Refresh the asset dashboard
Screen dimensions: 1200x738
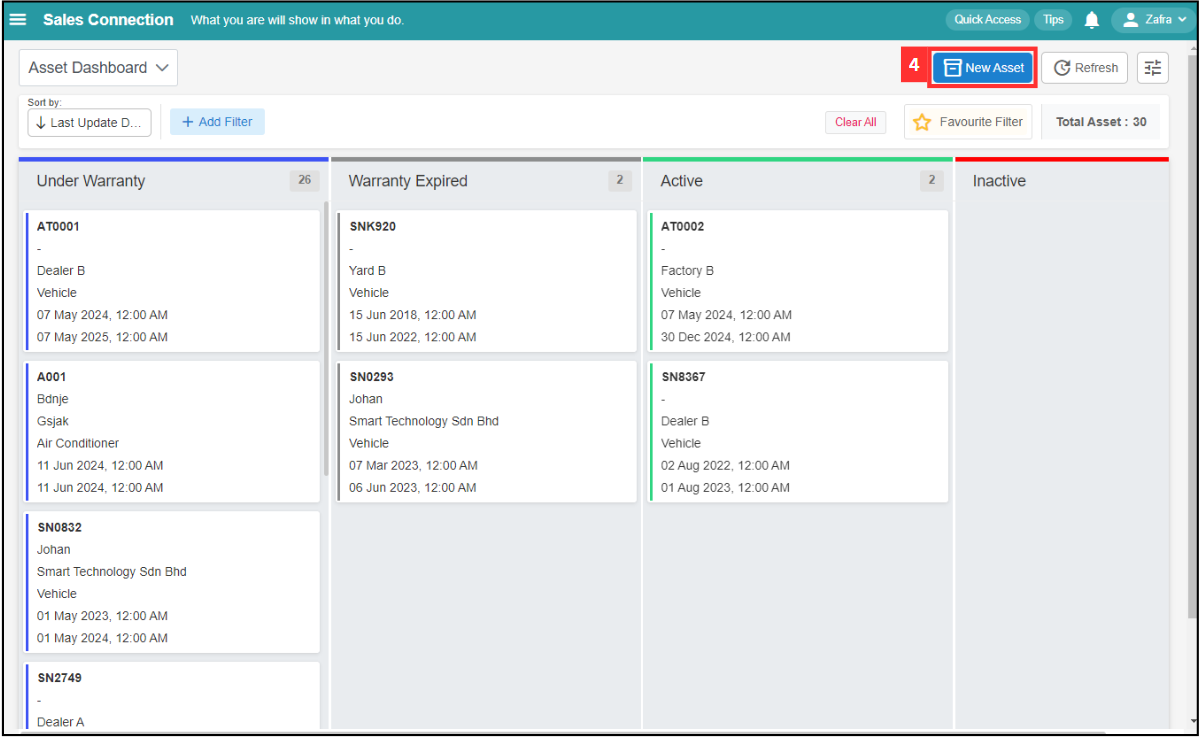(1085, 68)
